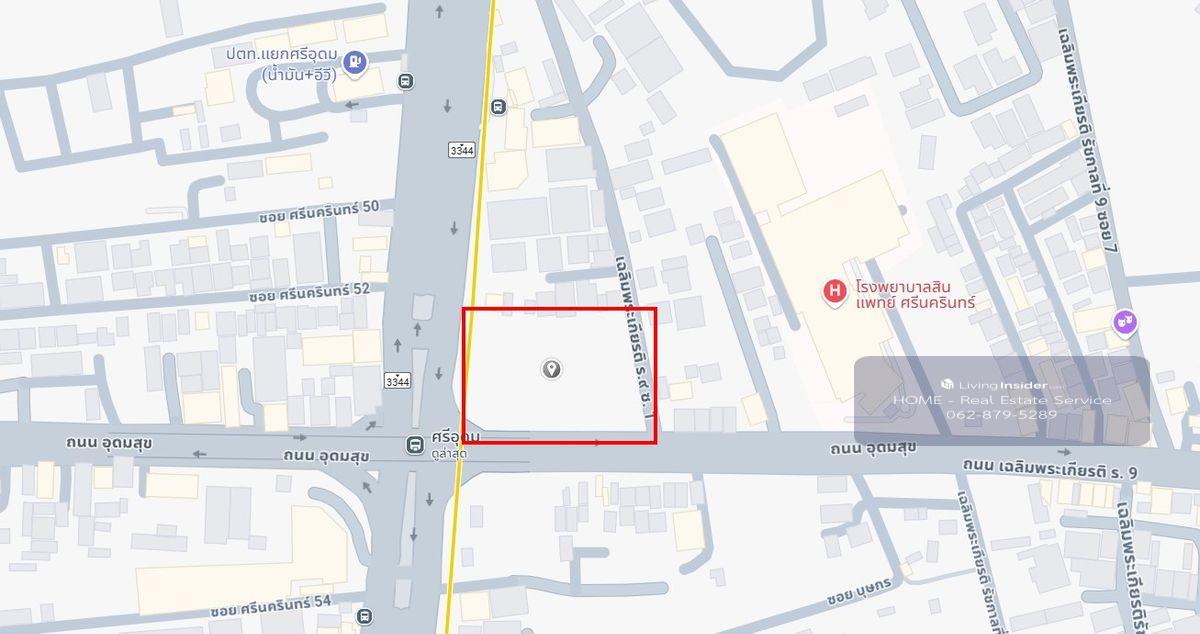Click the phone number 062-879-5289

click(x=1001, y=414)
